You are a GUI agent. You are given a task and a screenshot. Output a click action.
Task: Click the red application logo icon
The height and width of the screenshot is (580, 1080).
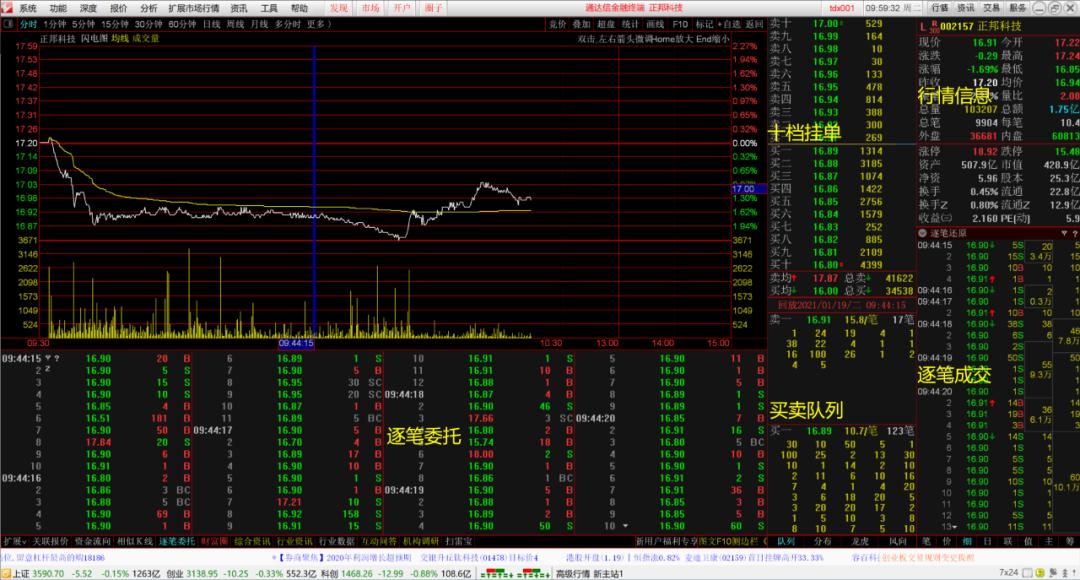(6, 8)
